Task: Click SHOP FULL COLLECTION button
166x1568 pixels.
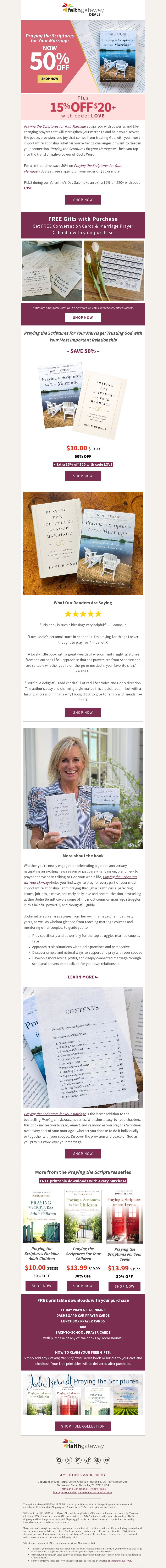Action: click(83, 1426)
